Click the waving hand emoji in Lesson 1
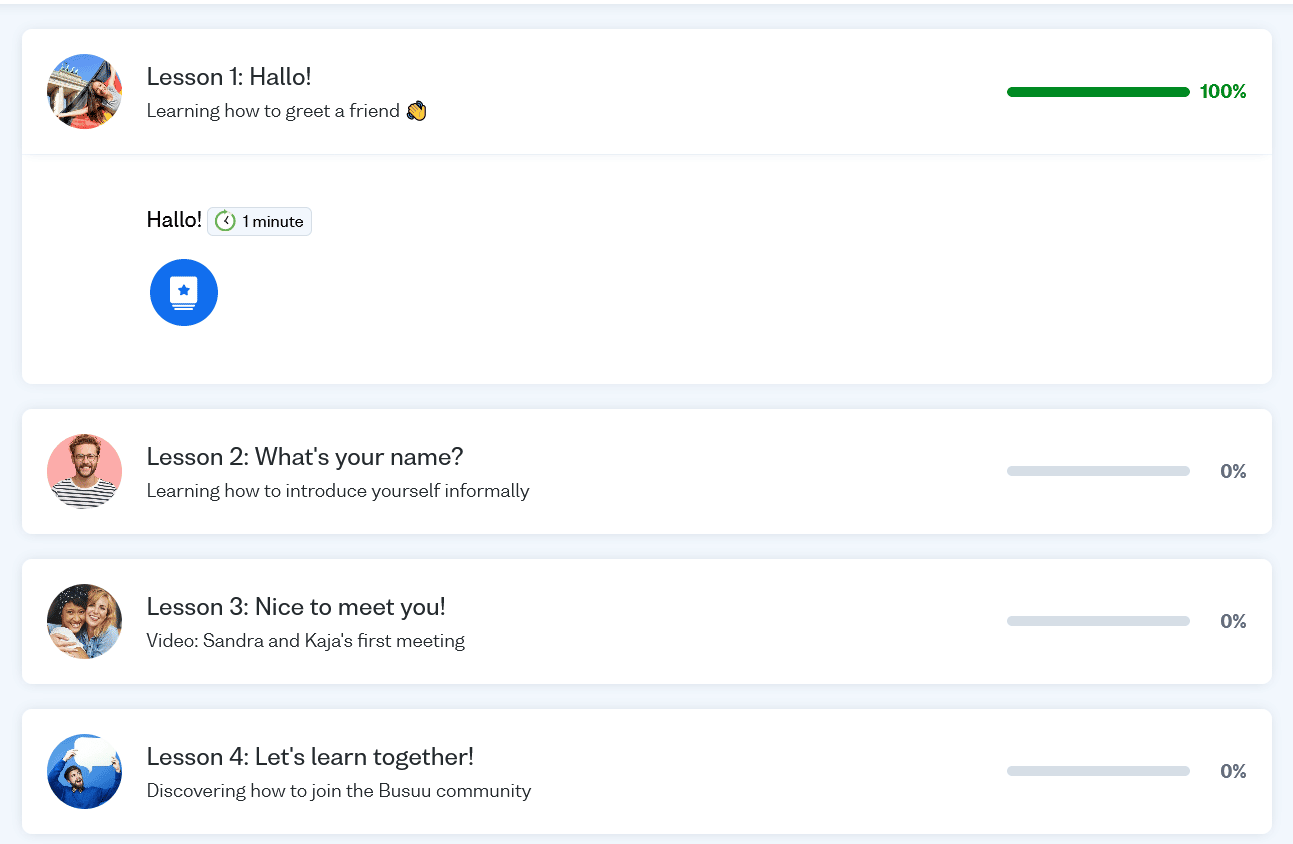This screenshot has height=844, width=1293. tap(417, 111)
